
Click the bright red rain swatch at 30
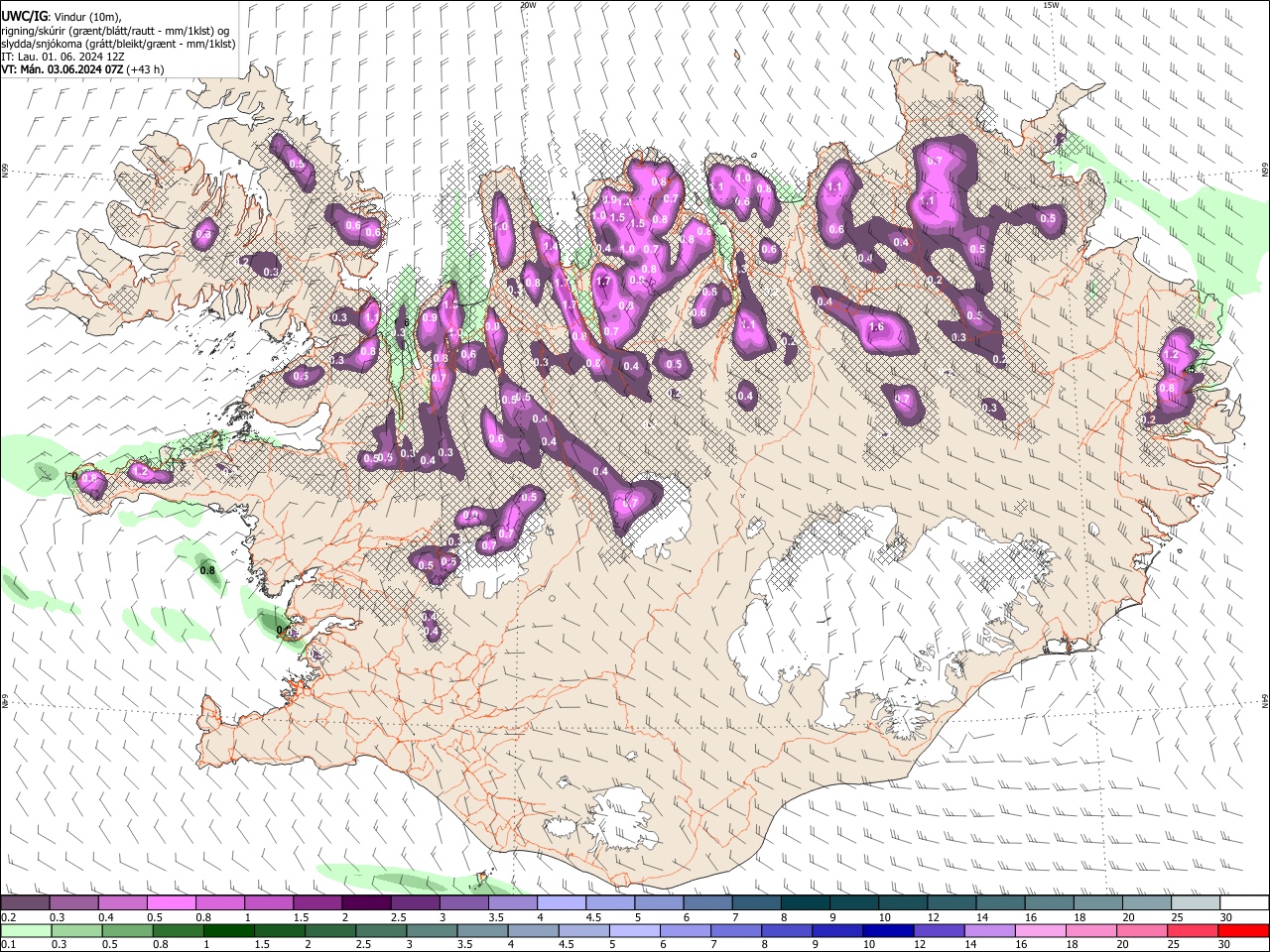[x=1242, y=930]
